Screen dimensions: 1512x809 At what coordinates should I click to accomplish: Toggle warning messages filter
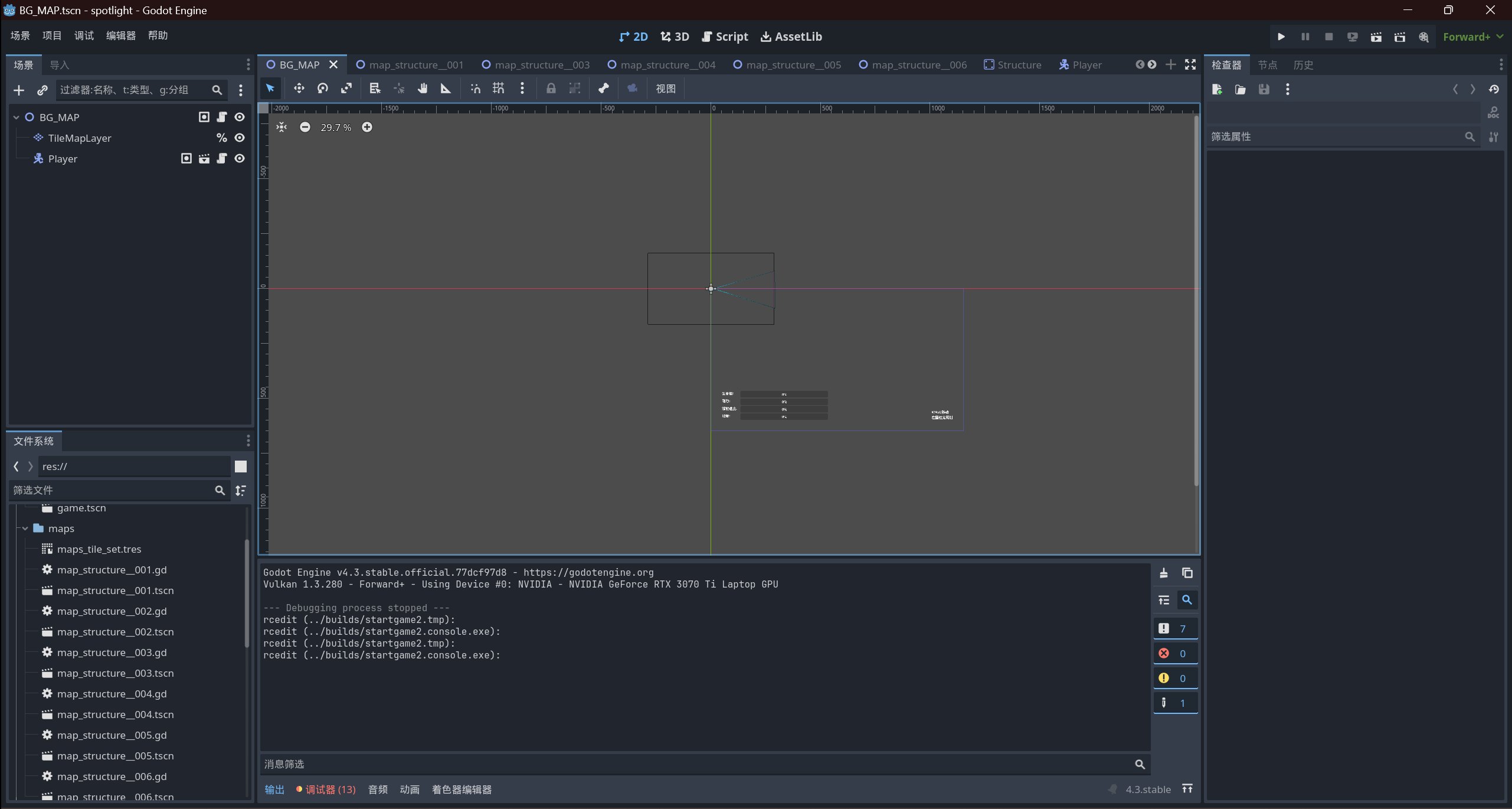[1176, 678]
